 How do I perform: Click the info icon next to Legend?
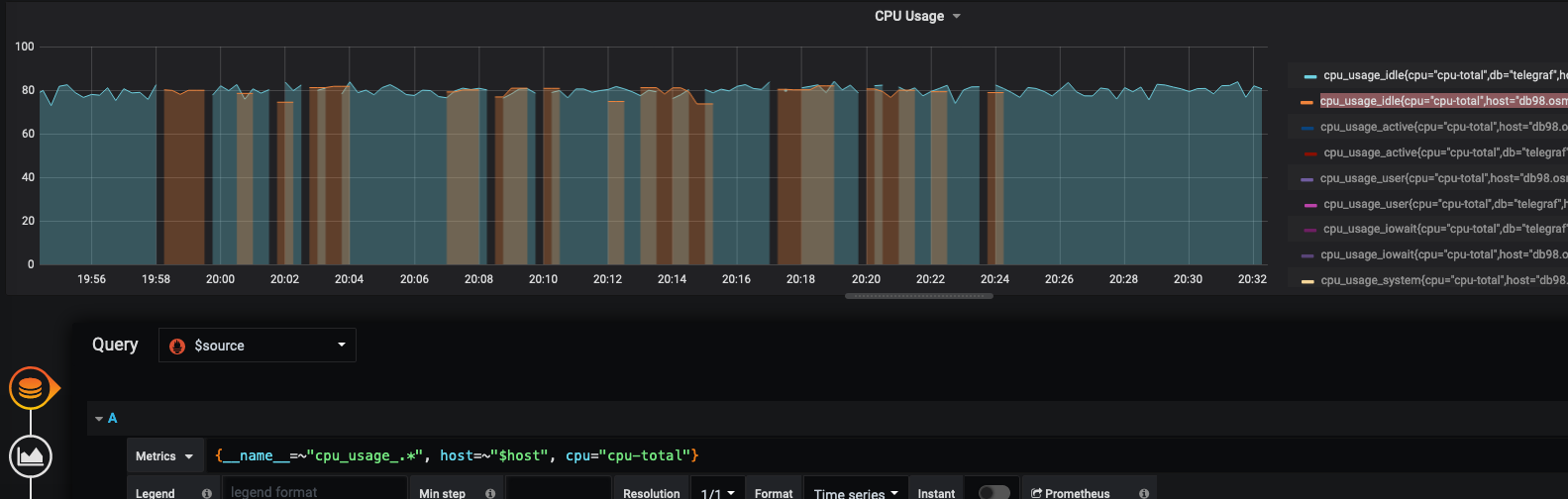coord(207,493)
